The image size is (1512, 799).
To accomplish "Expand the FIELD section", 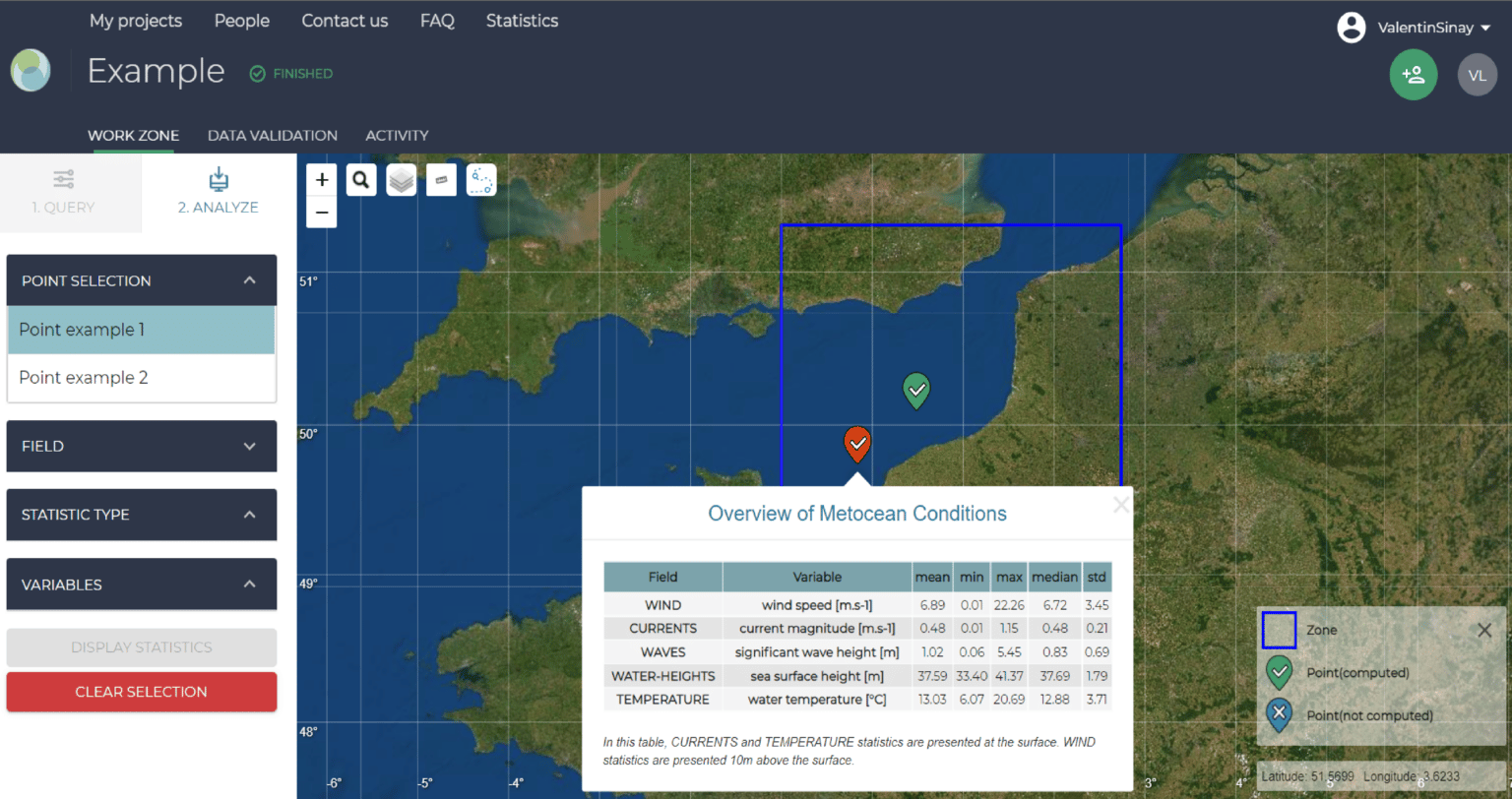I will [x=141, y=446].
